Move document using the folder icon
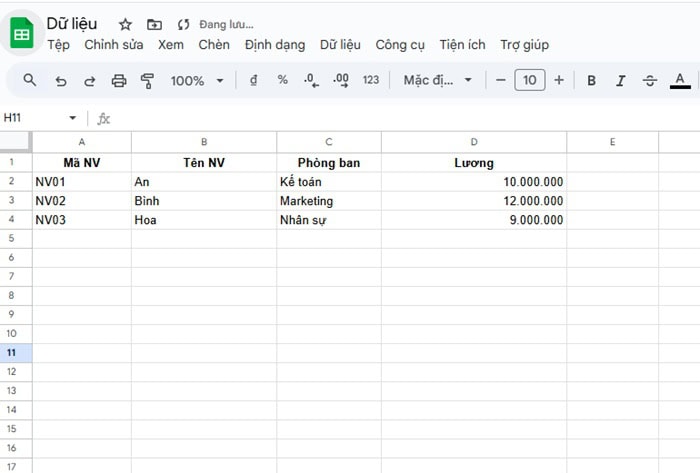The width and height of the screenshot is (700, 473). click(153, 24)
